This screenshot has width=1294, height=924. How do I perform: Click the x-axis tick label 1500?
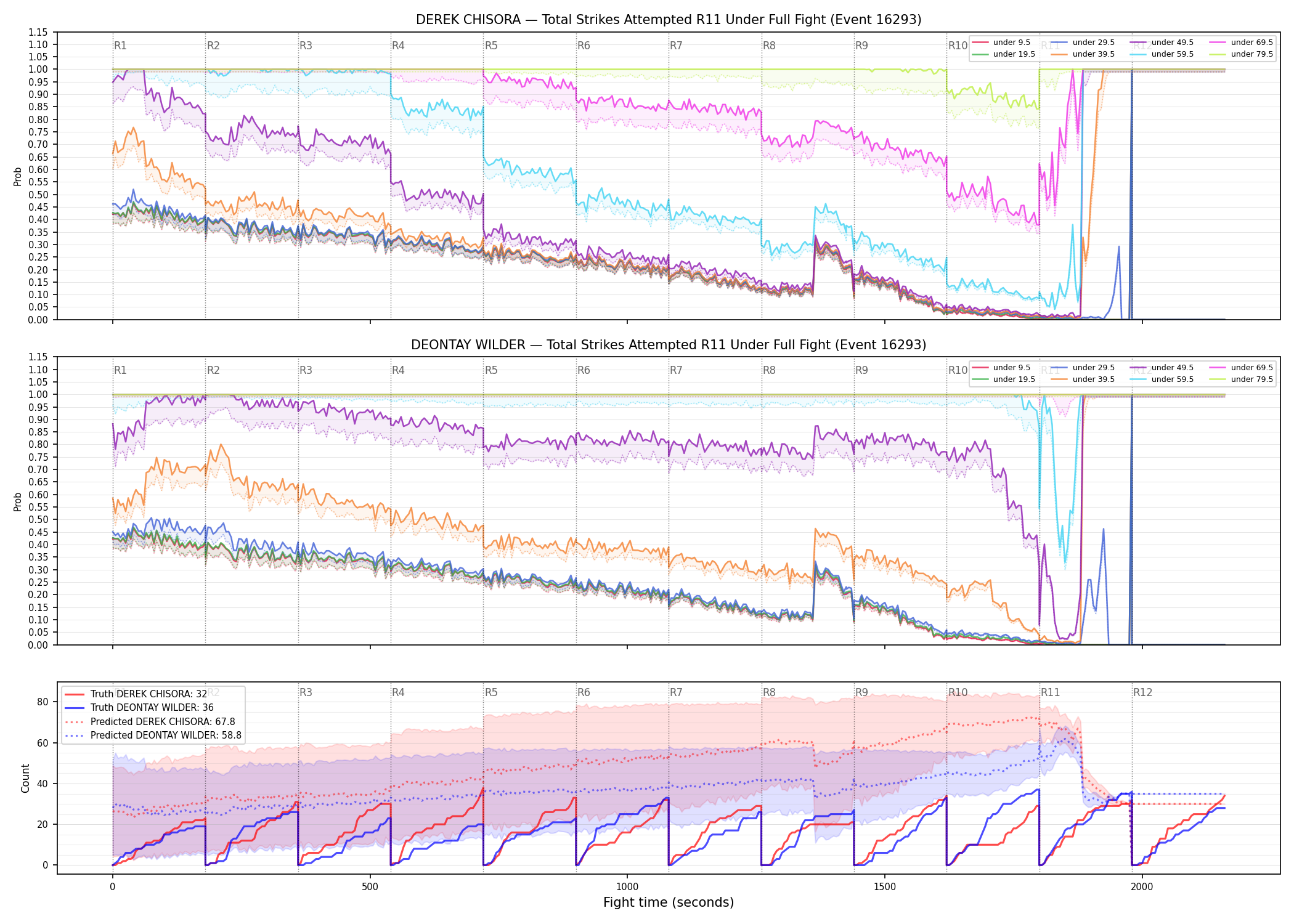click(x=885, y=887)
